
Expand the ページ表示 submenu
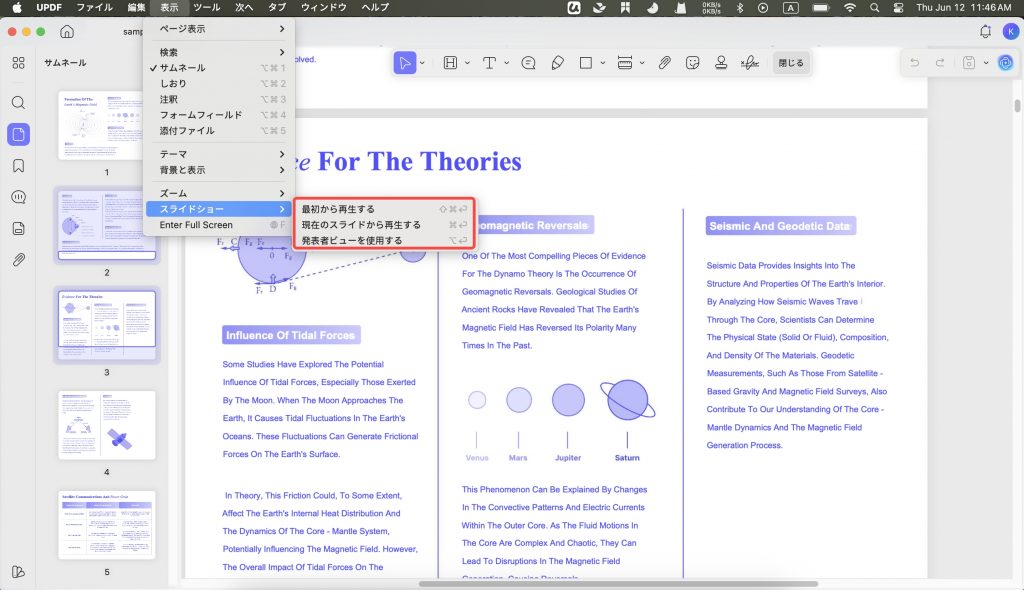pyautogui.click(x=219, y=29)
